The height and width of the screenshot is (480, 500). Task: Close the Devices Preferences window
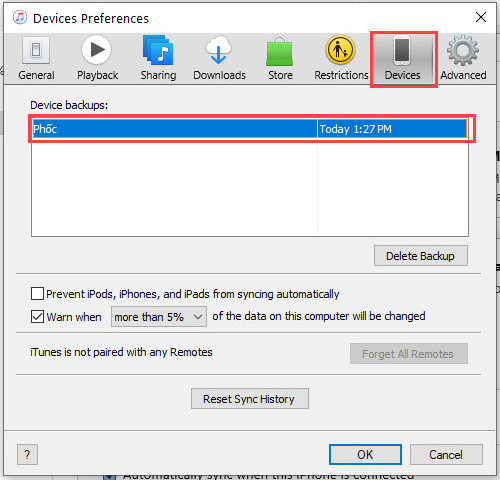(x=481, y=17)
